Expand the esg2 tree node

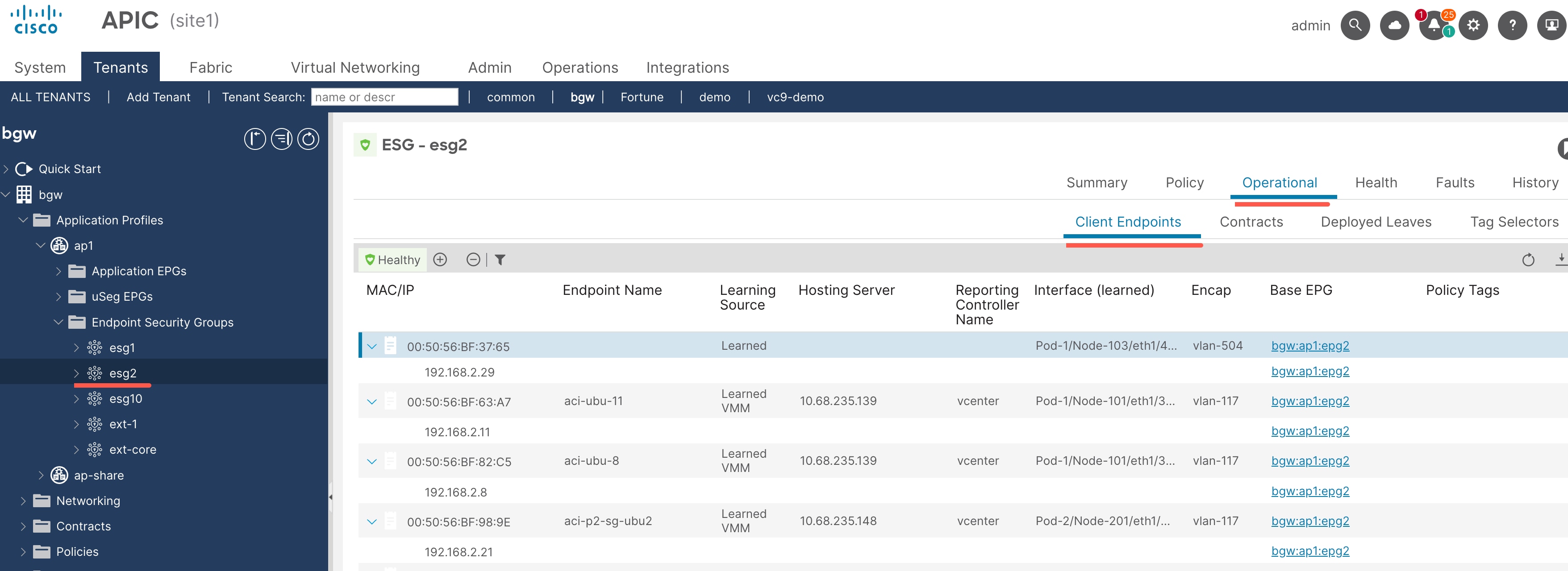point(76,373)
